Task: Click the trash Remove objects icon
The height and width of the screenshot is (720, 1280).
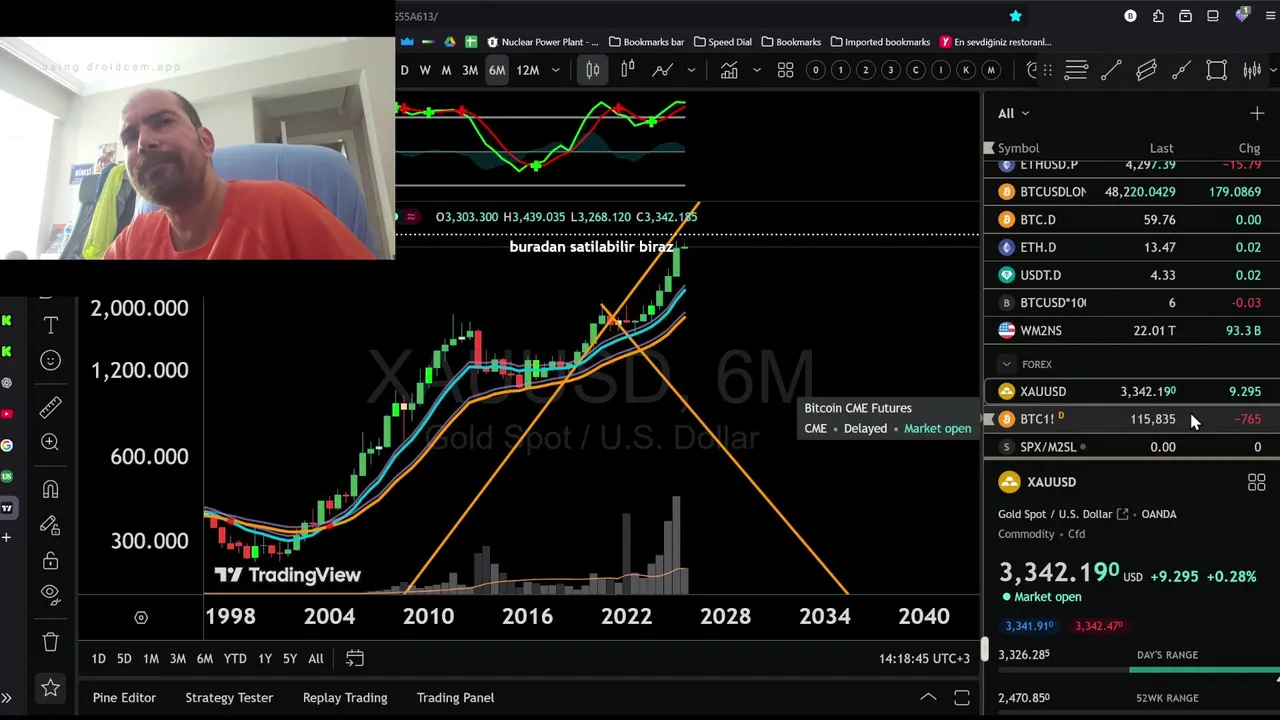Action: tap(50, 641)
